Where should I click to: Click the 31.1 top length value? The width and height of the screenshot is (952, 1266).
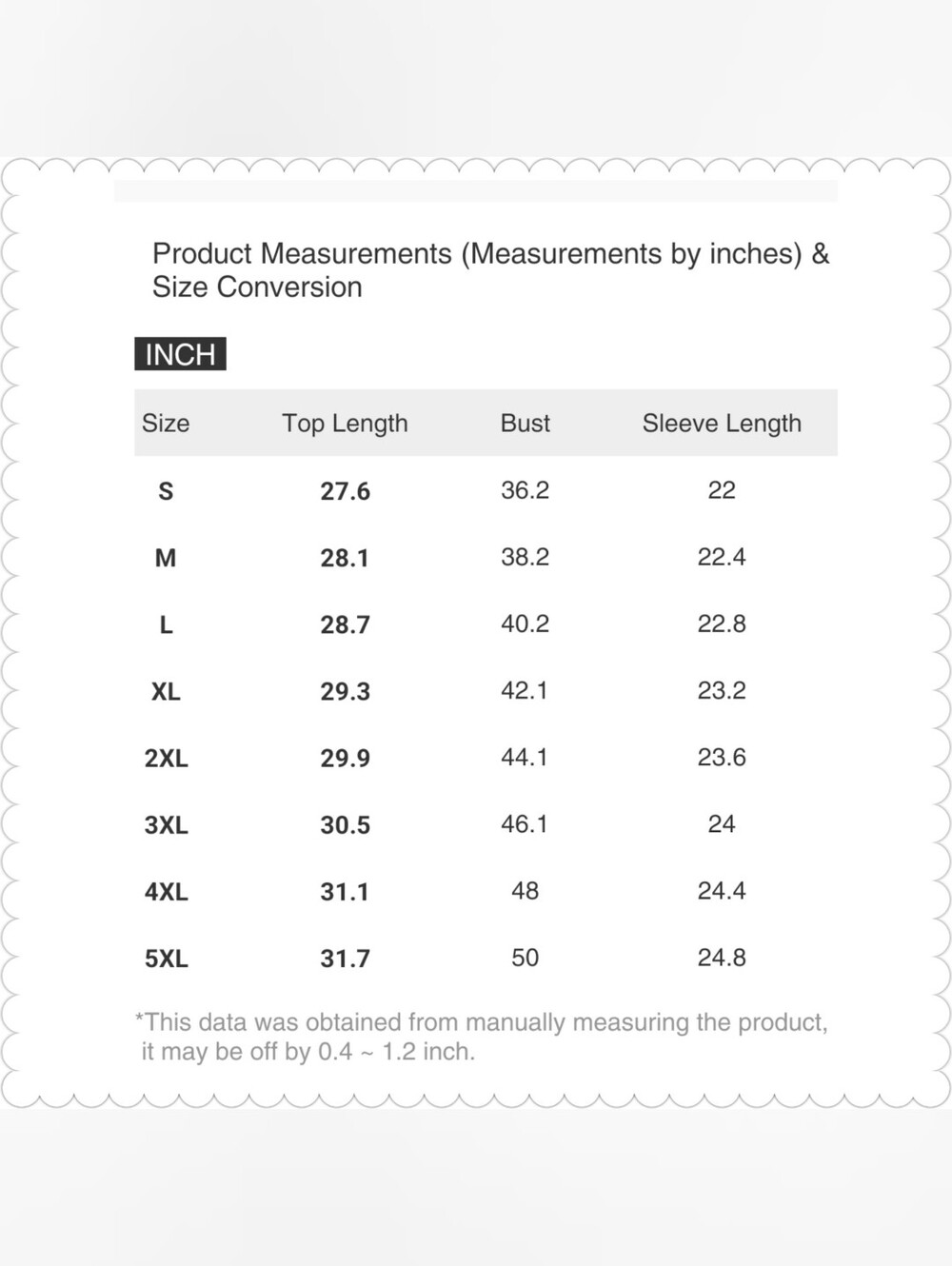pyautogui.click(x=345, y=891)
